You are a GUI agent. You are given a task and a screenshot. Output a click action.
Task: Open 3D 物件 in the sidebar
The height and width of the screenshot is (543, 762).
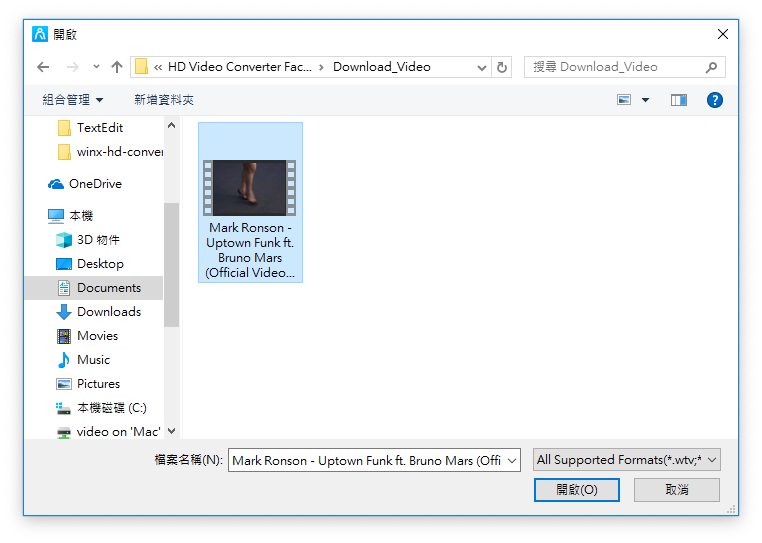click(98, 240)
